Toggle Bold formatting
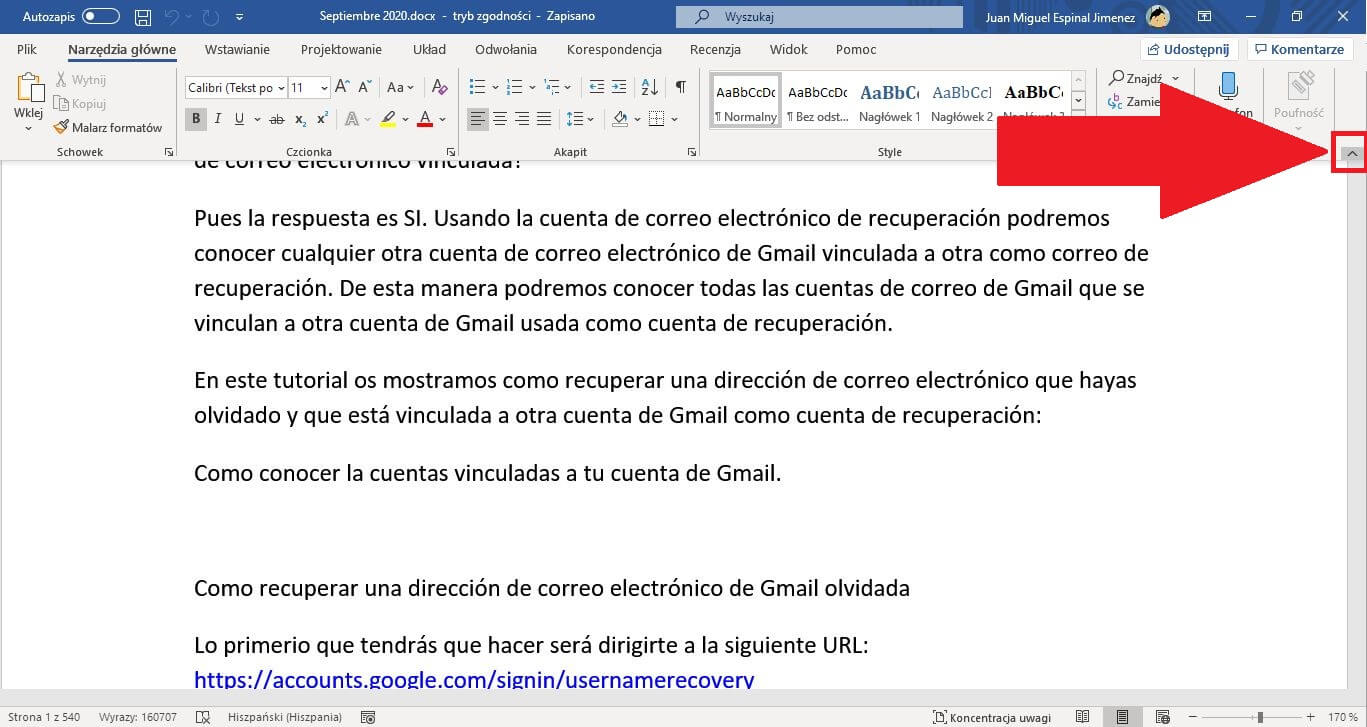Screen dimensions: 1367x727 196,119
